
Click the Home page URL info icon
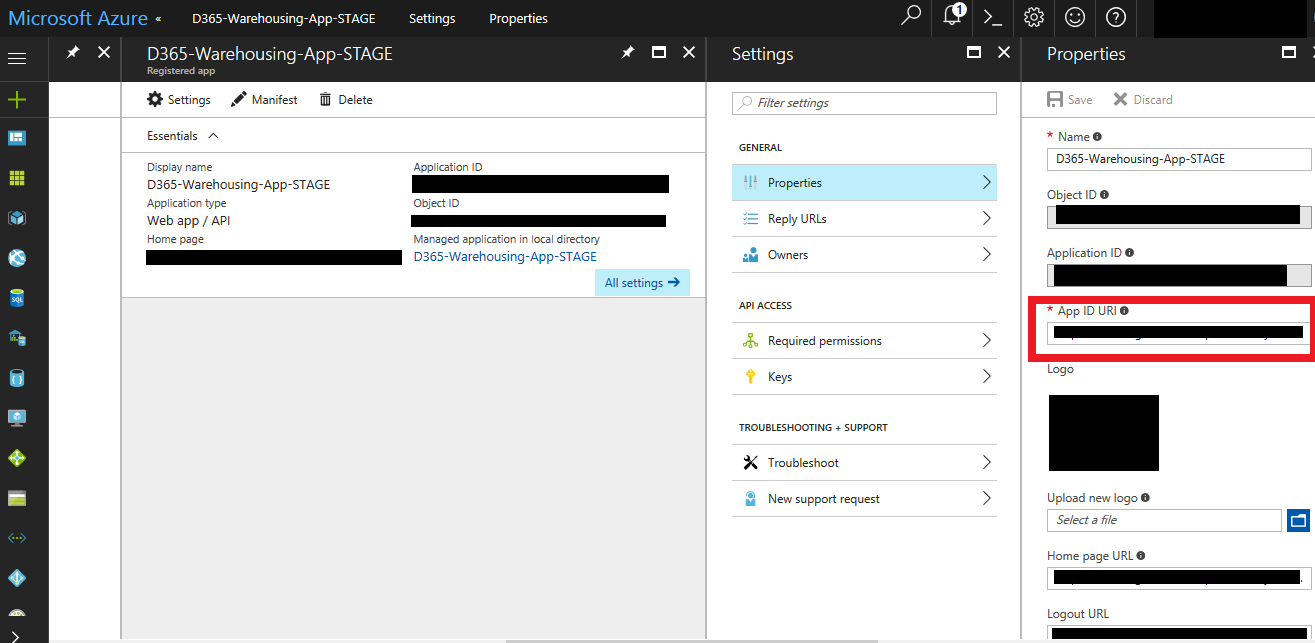click(1141, 556)
